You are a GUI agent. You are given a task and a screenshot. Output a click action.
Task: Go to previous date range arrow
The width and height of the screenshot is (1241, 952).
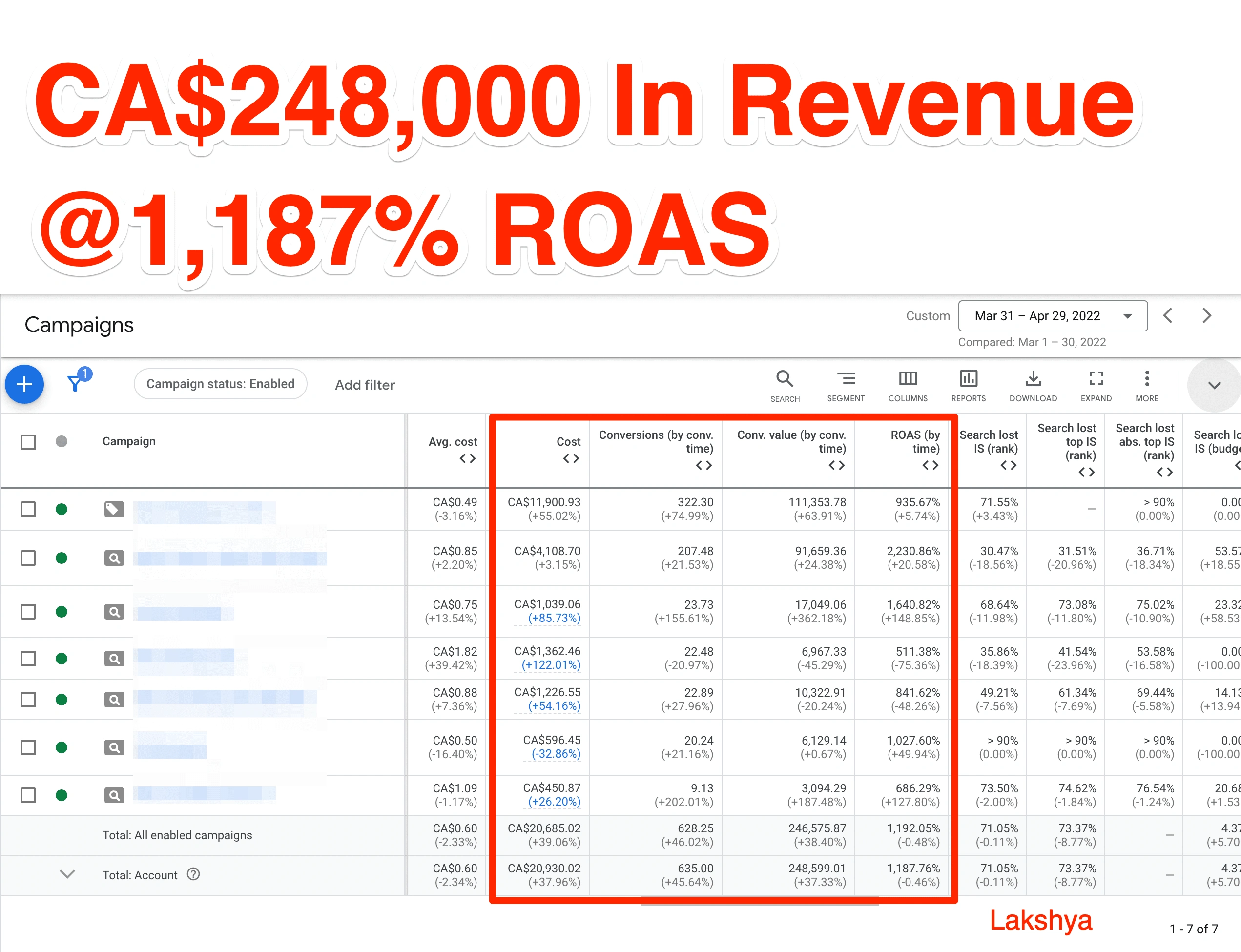click(x=1168, y=316)
